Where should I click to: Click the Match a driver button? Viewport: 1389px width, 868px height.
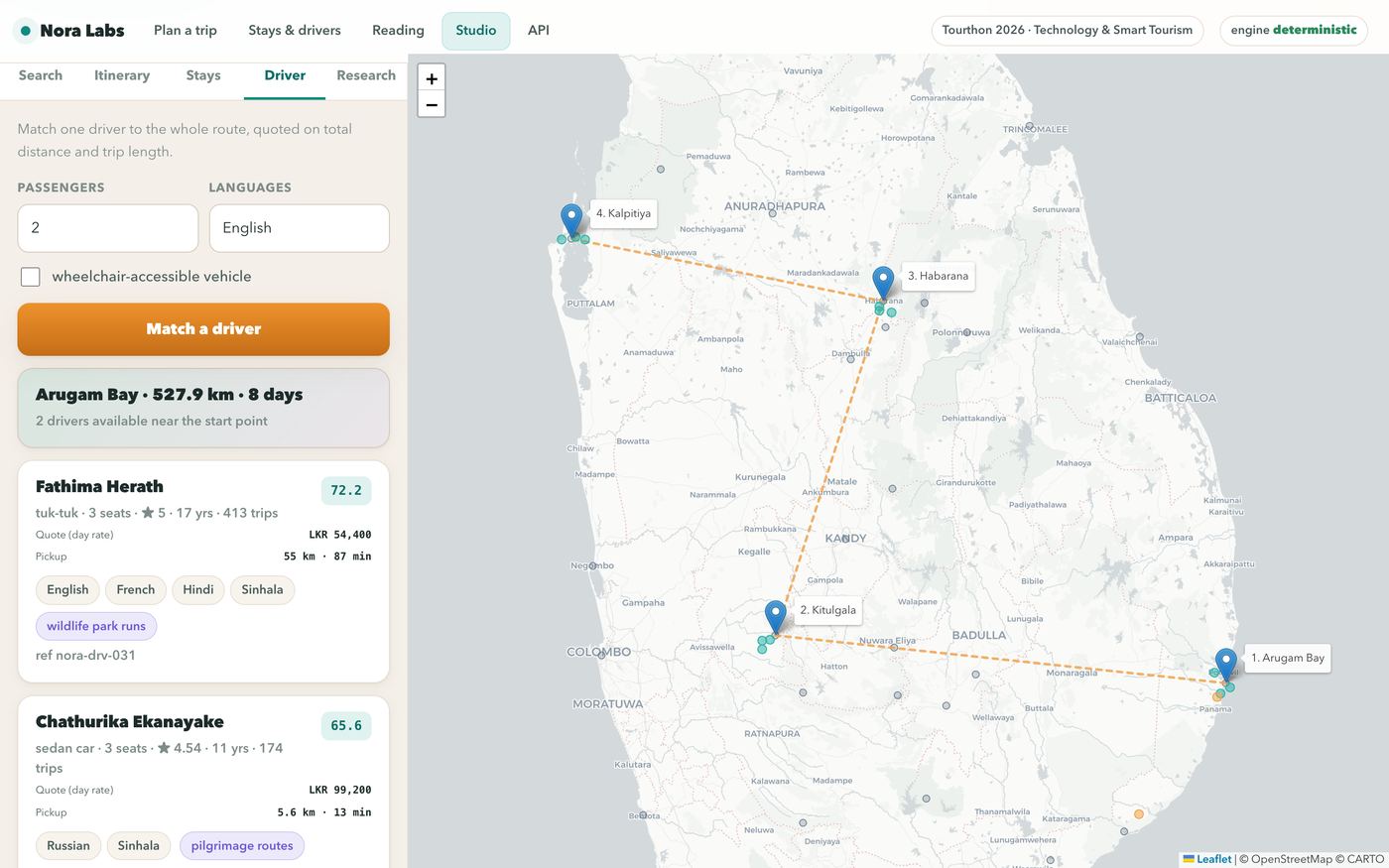coord(203,329)
